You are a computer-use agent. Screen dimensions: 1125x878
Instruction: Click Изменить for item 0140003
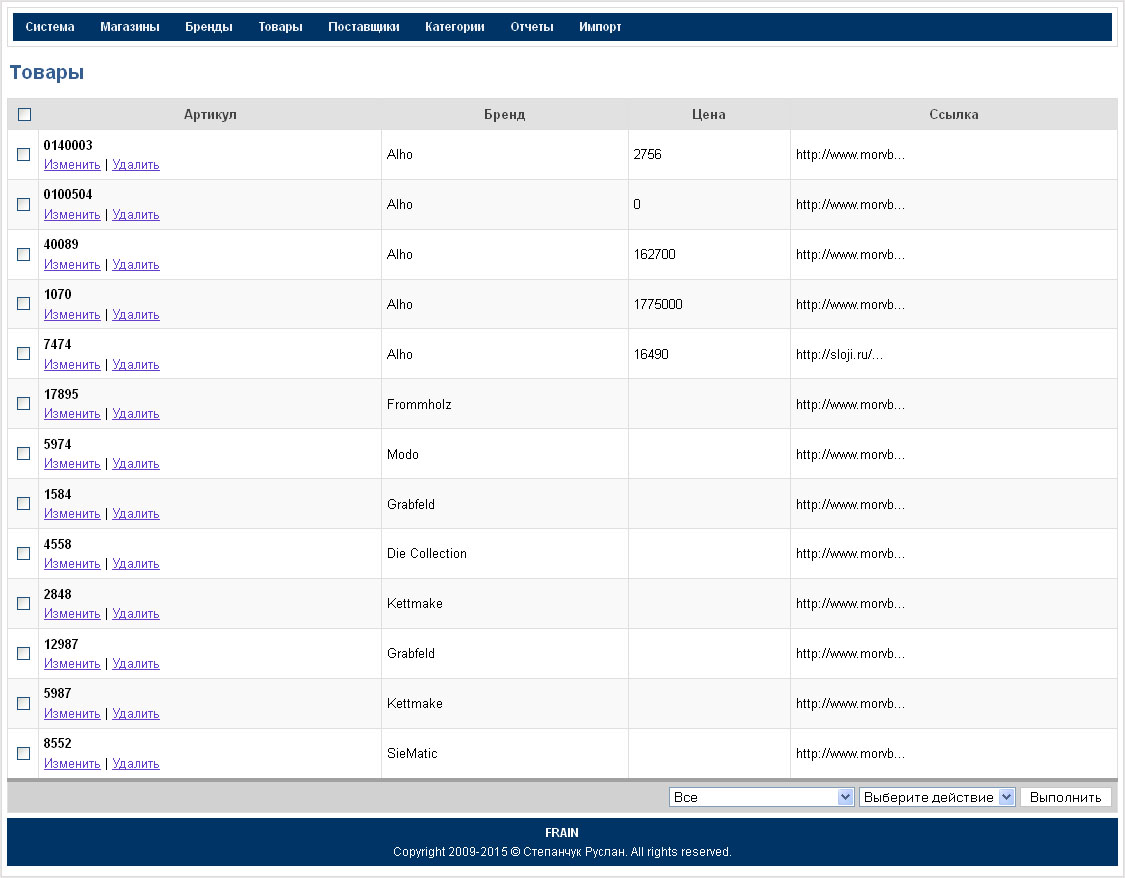(x=72, y=165)
